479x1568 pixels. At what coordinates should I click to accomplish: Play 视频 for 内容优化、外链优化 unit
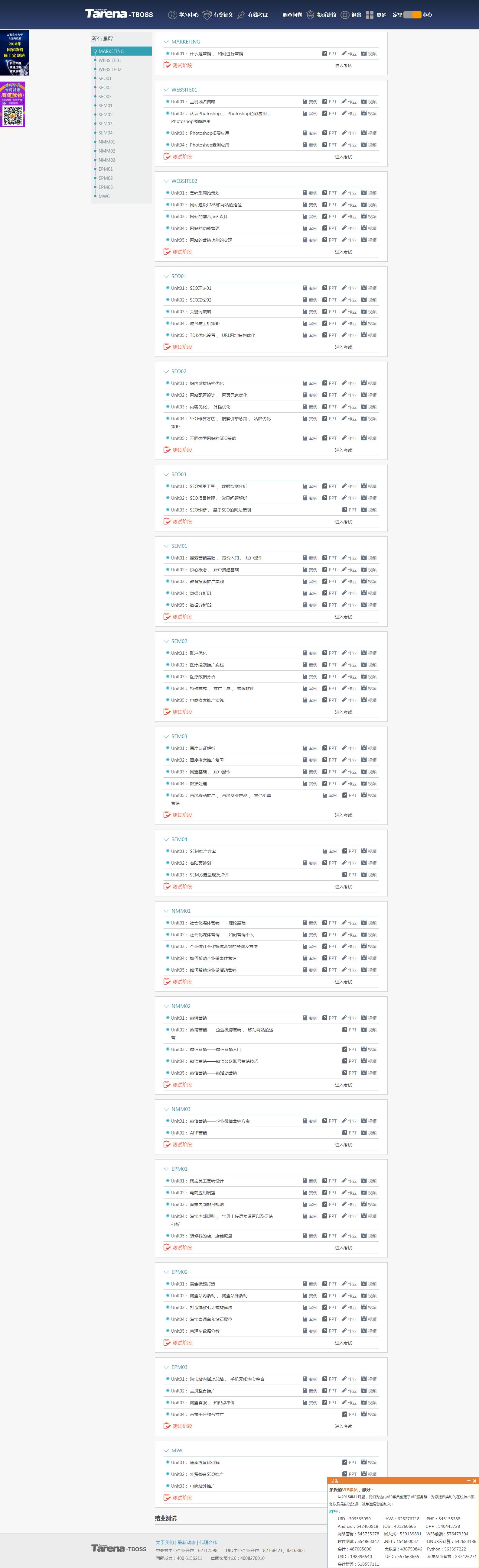click(369, 407)
